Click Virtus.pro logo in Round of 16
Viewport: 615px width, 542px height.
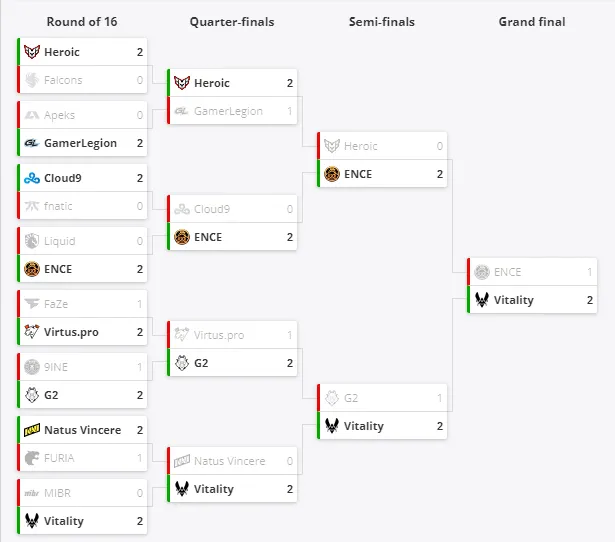[x=32, y=332]
